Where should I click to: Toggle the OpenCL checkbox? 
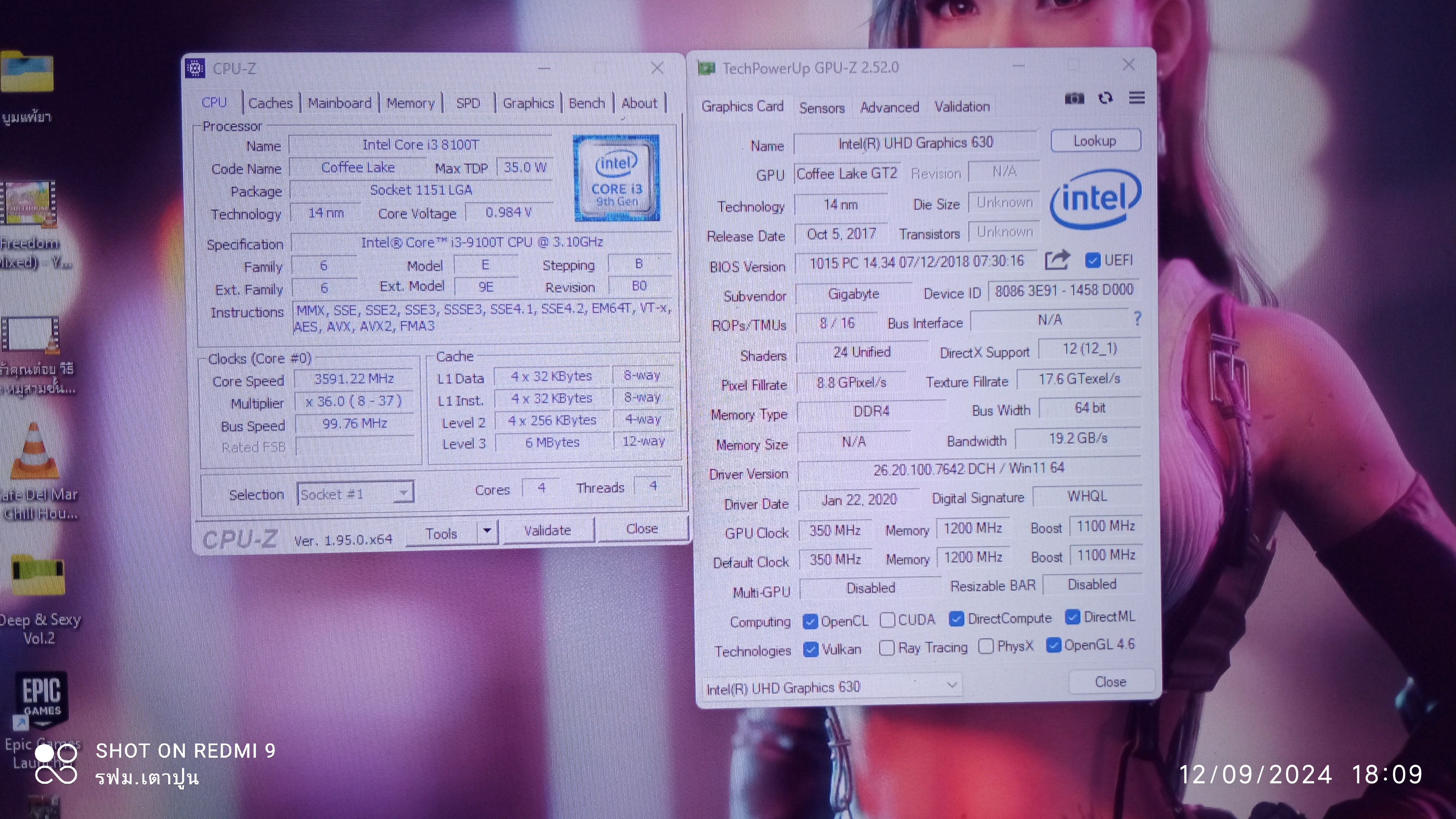tap(810, 622)
